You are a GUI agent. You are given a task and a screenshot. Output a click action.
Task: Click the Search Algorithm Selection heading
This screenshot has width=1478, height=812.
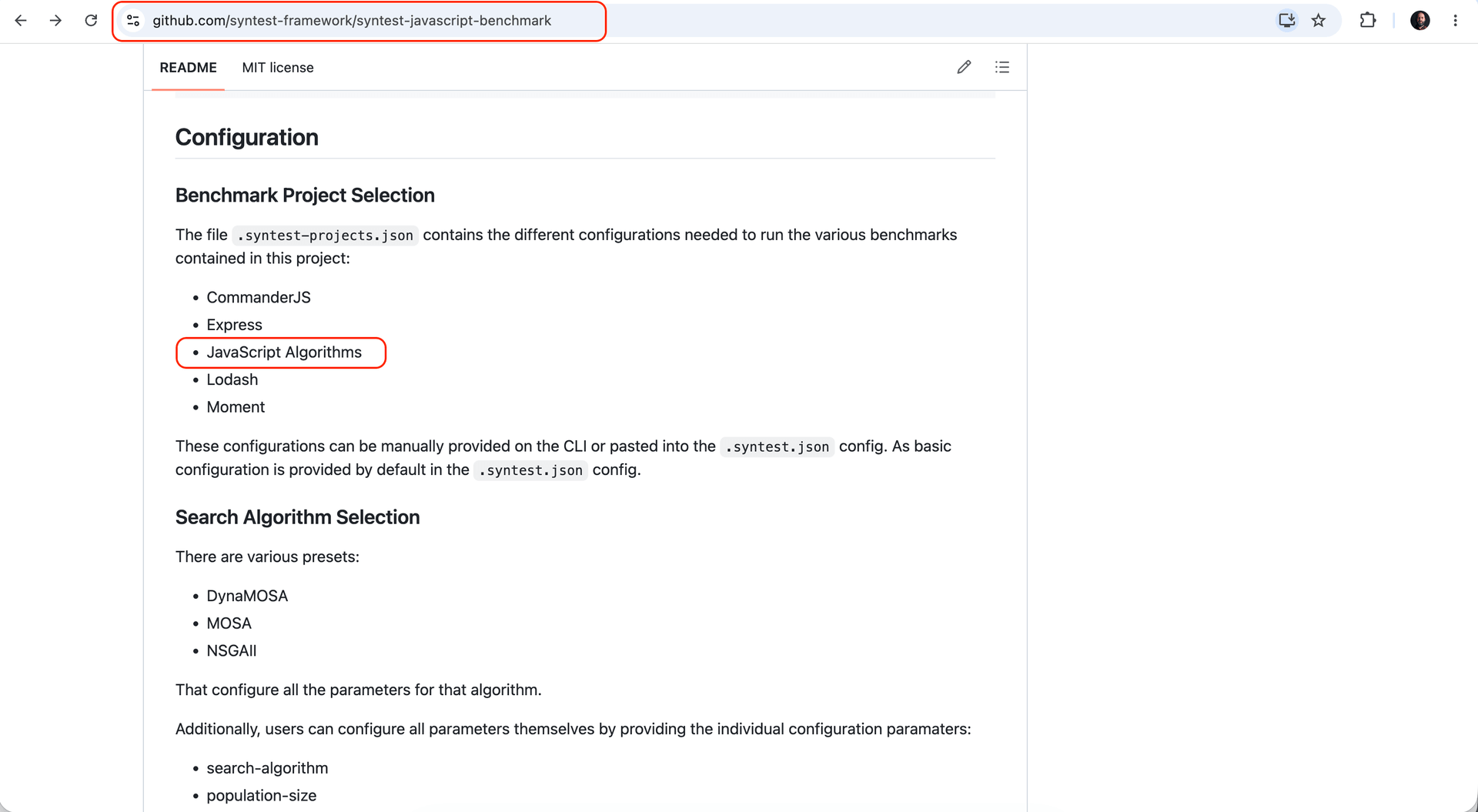(297, 517)
